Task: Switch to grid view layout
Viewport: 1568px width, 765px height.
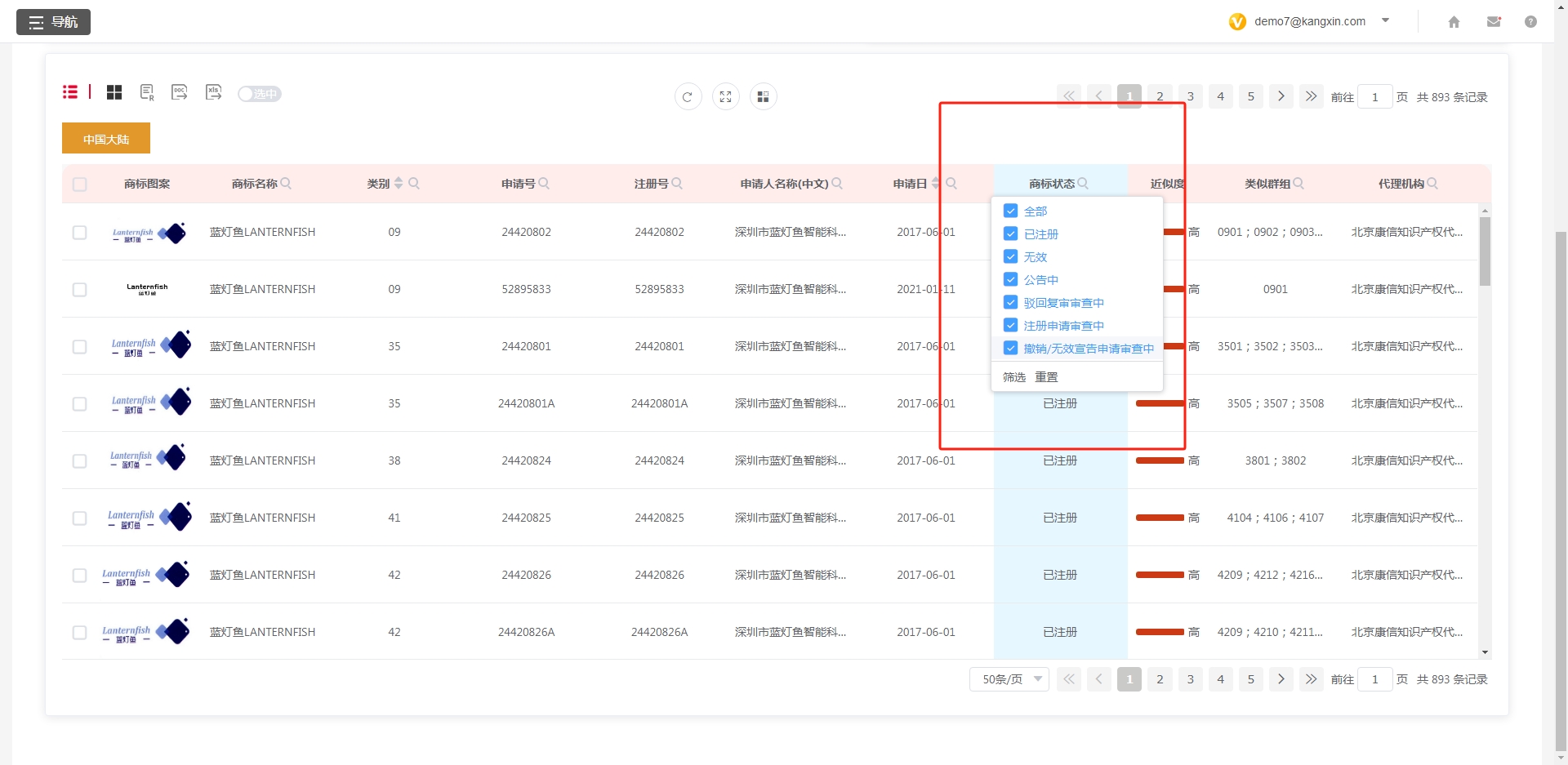Action: tap(114, 92)
